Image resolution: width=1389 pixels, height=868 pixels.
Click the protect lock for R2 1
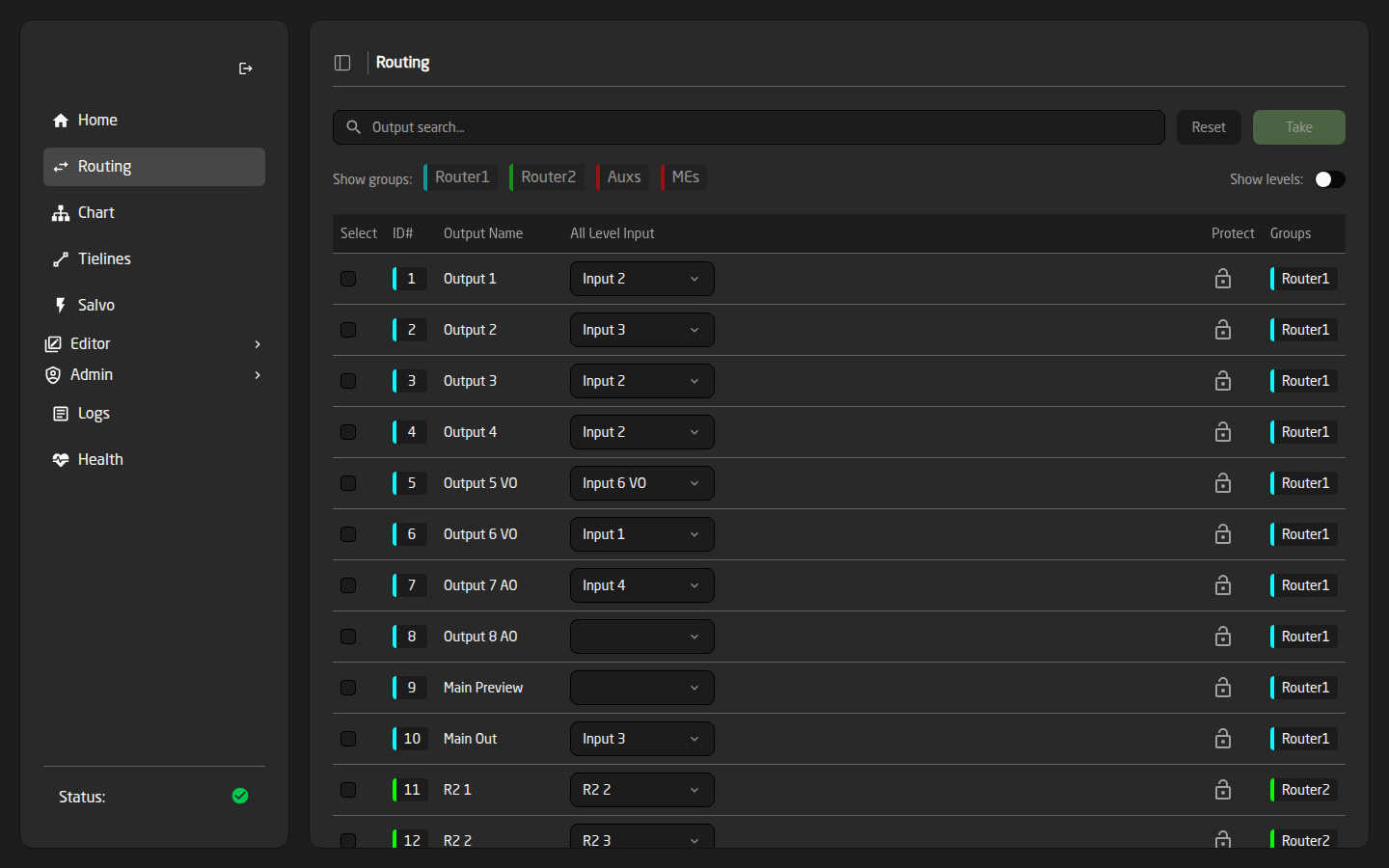[1223, 790]
